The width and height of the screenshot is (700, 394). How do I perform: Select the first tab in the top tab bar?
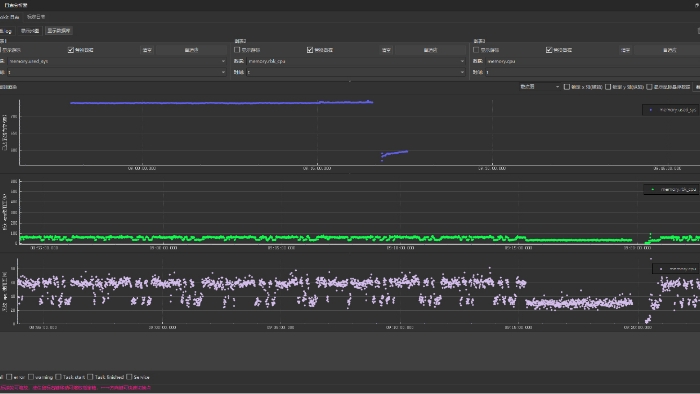pyautogui.click(x=10, y=17)
